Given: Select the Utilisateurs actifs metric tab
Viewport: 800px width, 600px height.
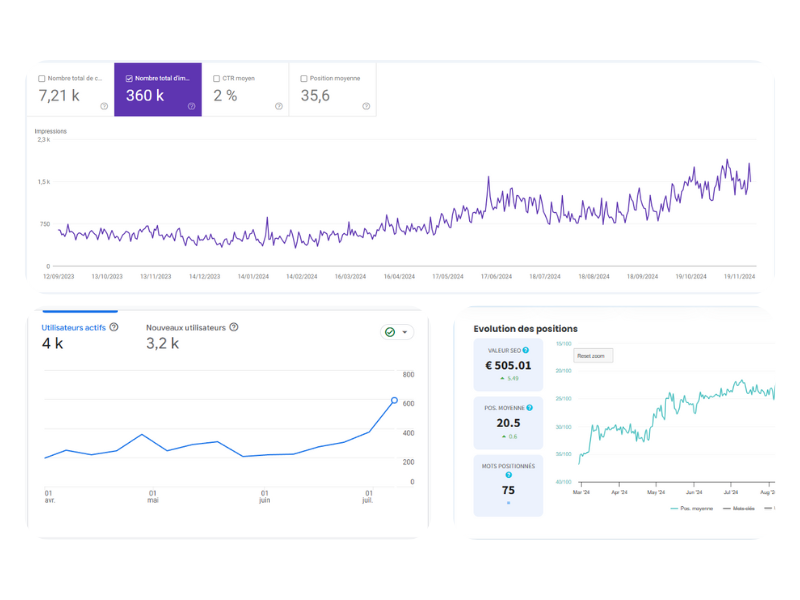Looking at the screenshot, I should coord(73,327).
